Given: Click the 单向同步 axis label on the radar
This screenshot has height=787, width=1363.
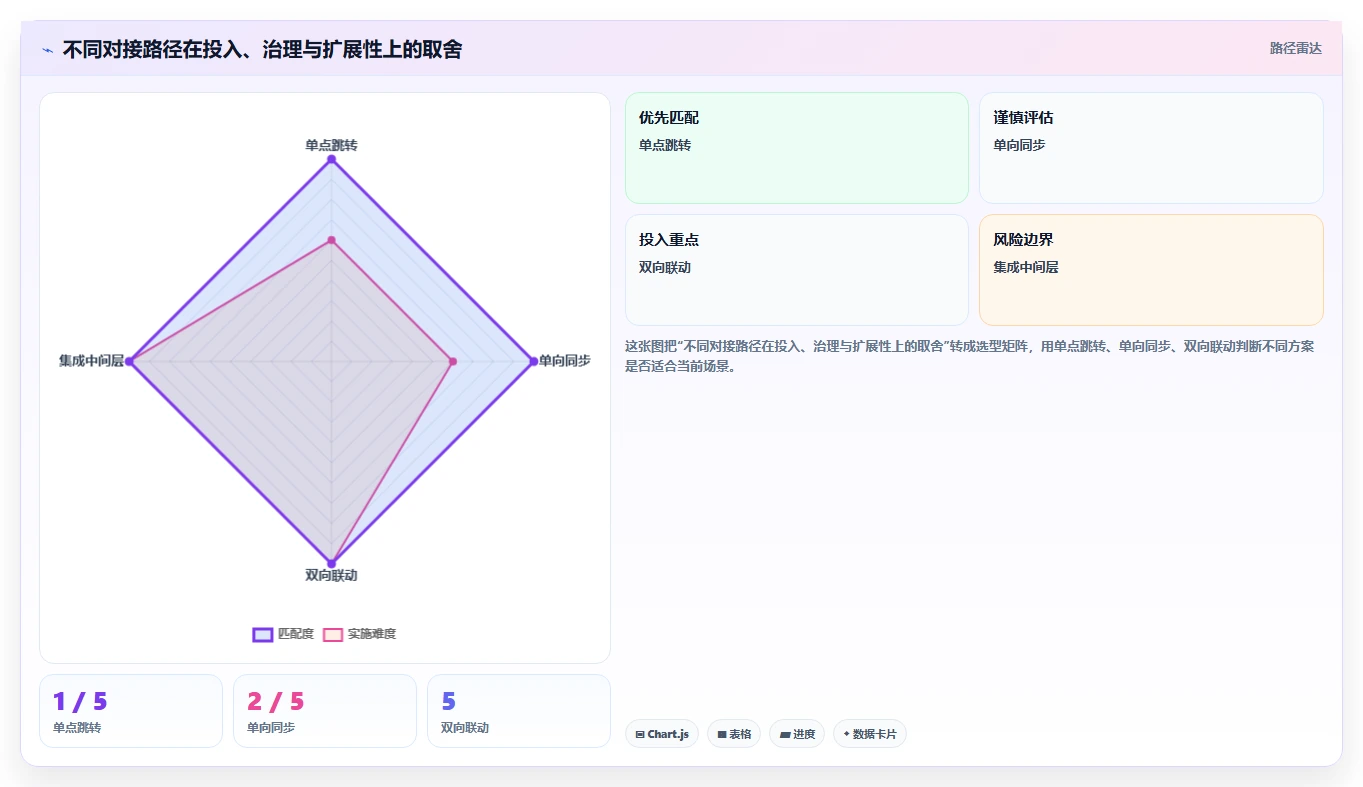Looking at the screenshot, I should click(x=564, y=361).
